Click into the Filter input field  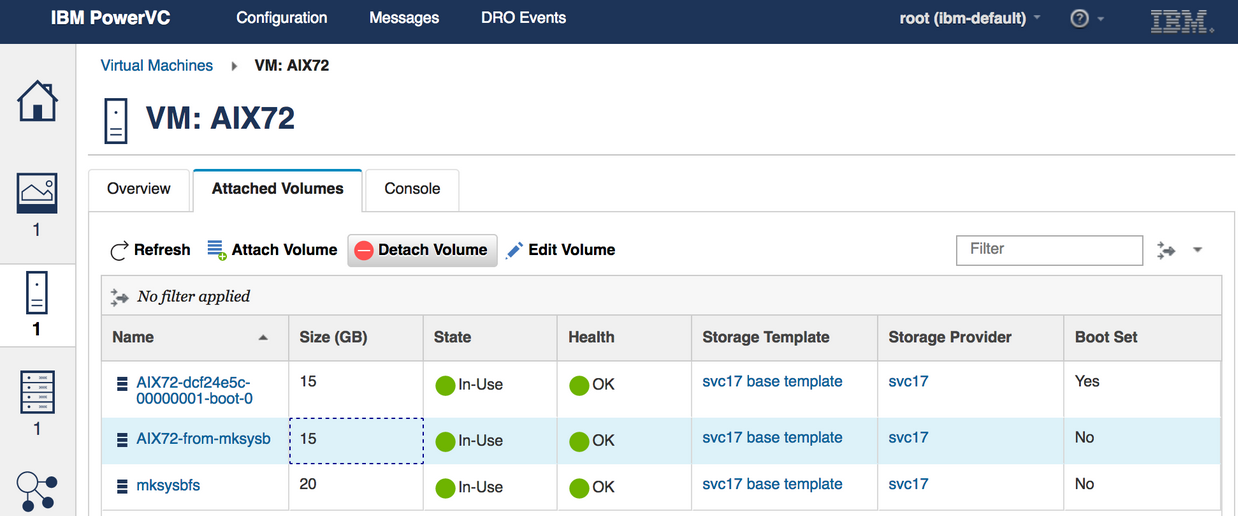click(x=1049, y=249)
